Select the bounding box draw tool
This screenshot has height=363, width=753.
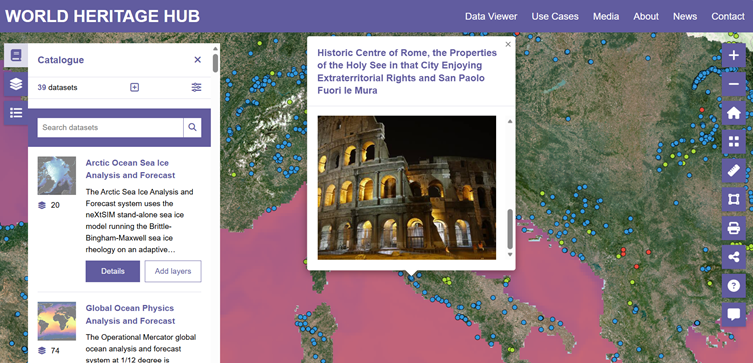tap(733, 199)
